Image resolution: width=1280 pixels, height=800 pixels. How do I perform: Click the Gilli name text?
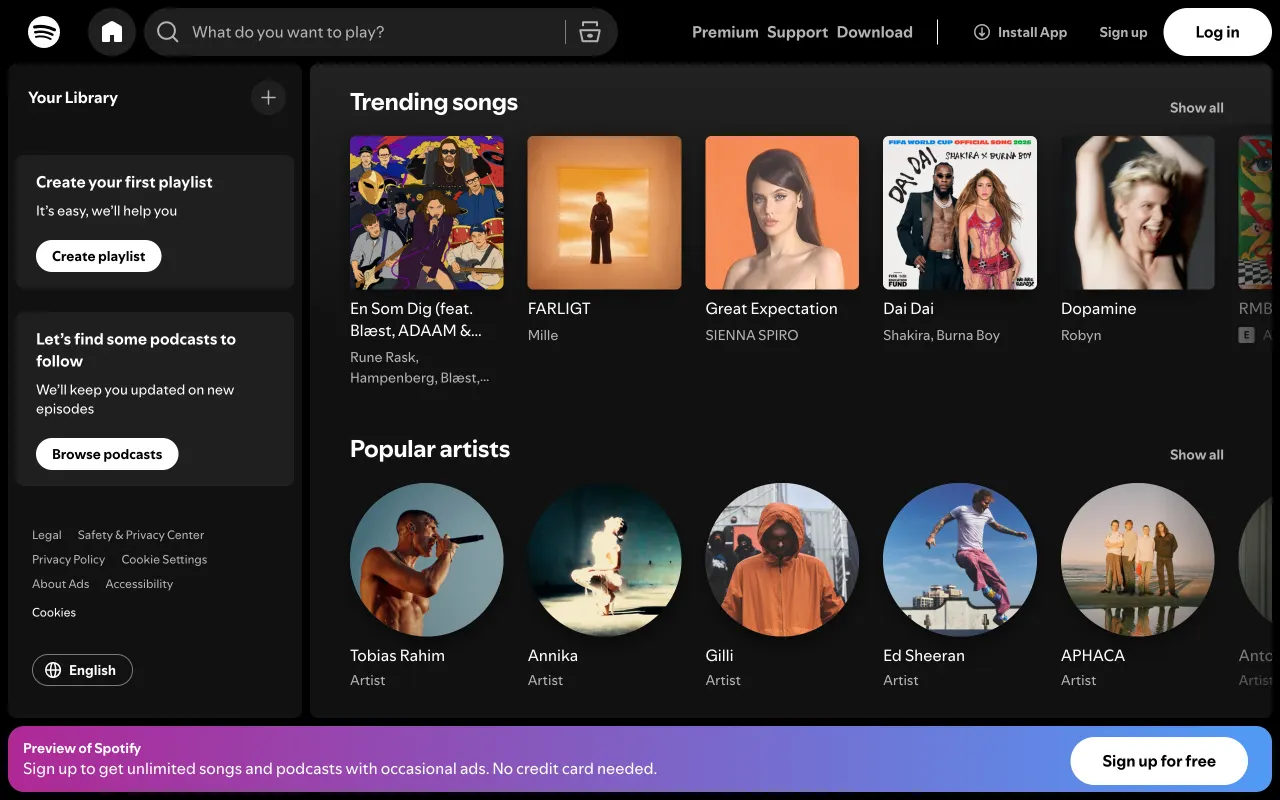(x=719, y=656)
